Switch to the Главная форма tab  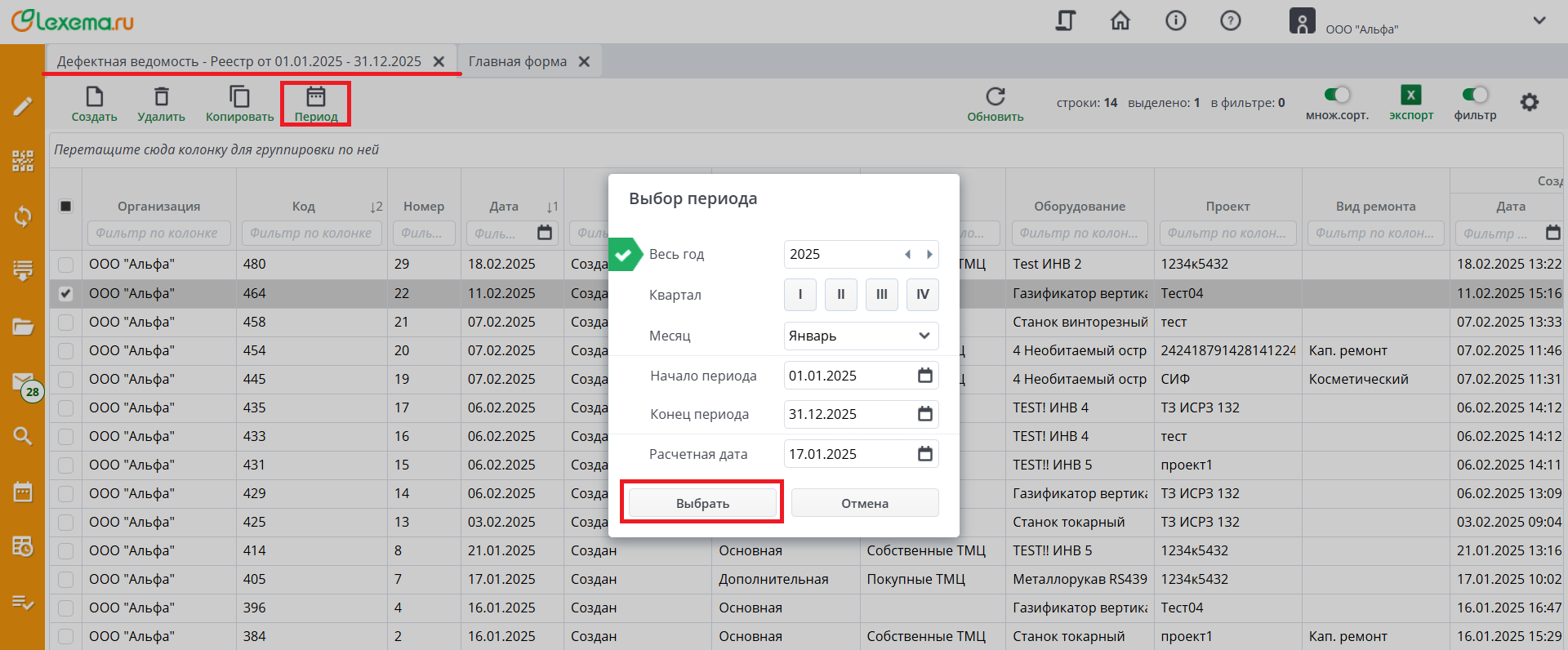[517, 61]
